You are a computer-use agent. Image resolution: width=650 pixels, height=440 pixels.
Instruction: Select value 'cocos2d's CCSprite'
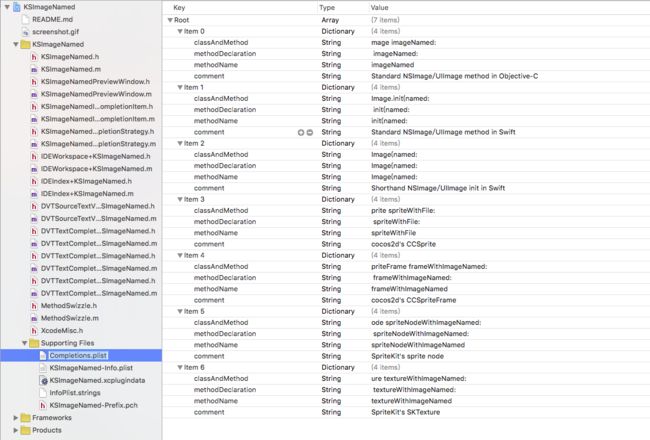[x=403, y=244]
